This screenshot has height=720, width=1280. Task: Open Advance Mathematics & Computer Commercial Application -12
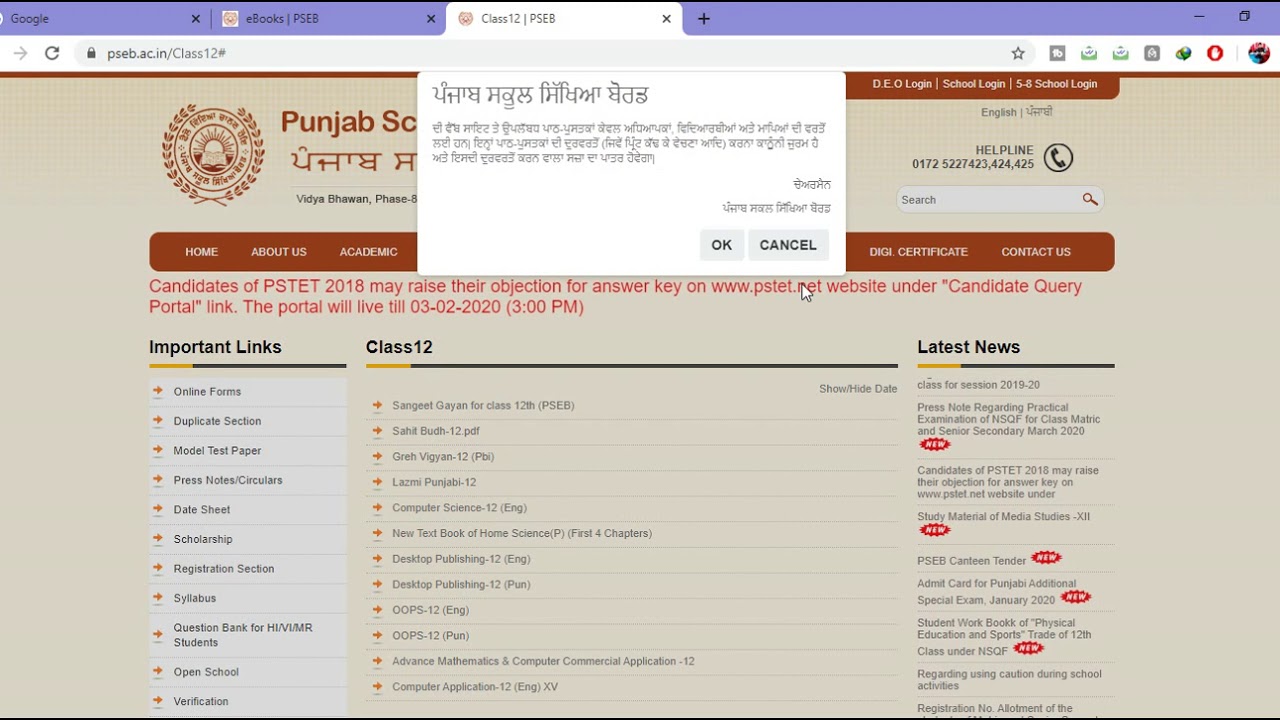point(543,661)
